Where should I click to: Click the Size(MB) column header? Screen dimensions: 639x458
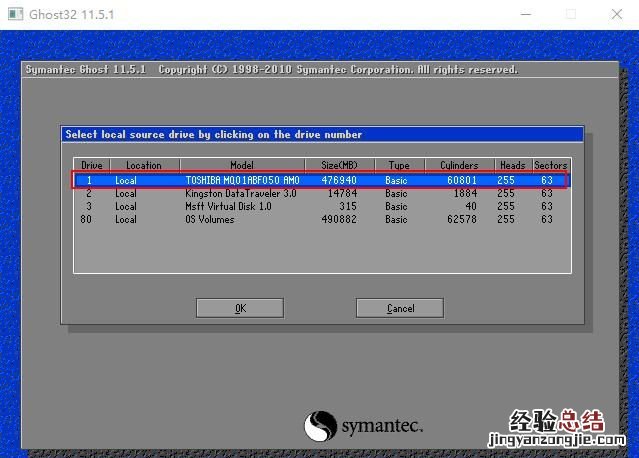339,165
